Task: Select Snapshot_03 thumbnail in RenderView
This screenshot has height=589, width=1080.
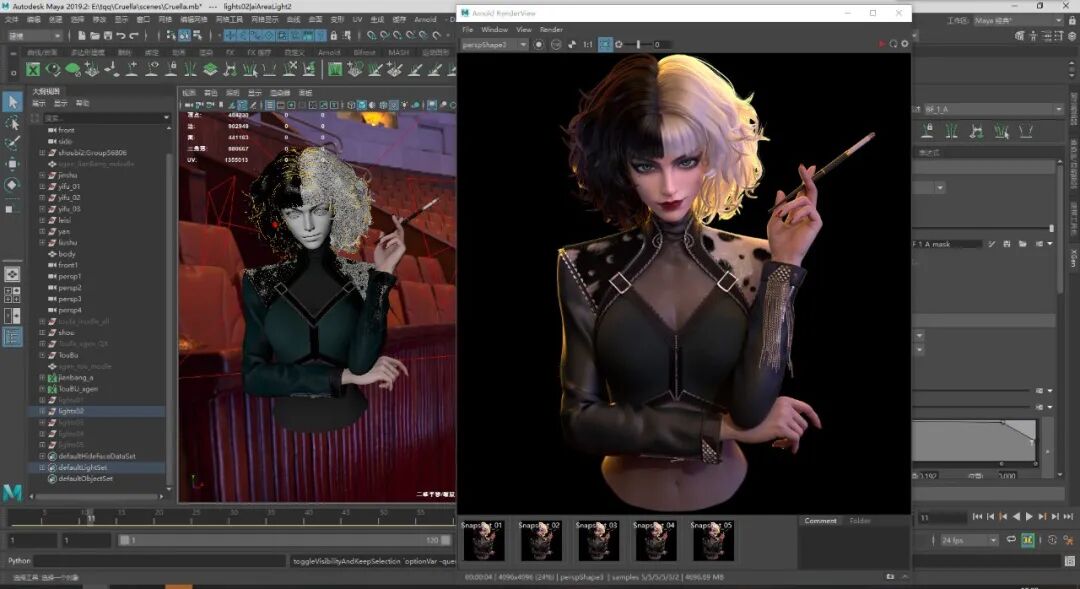Action: pyautogui.click(x=598, y=540)
